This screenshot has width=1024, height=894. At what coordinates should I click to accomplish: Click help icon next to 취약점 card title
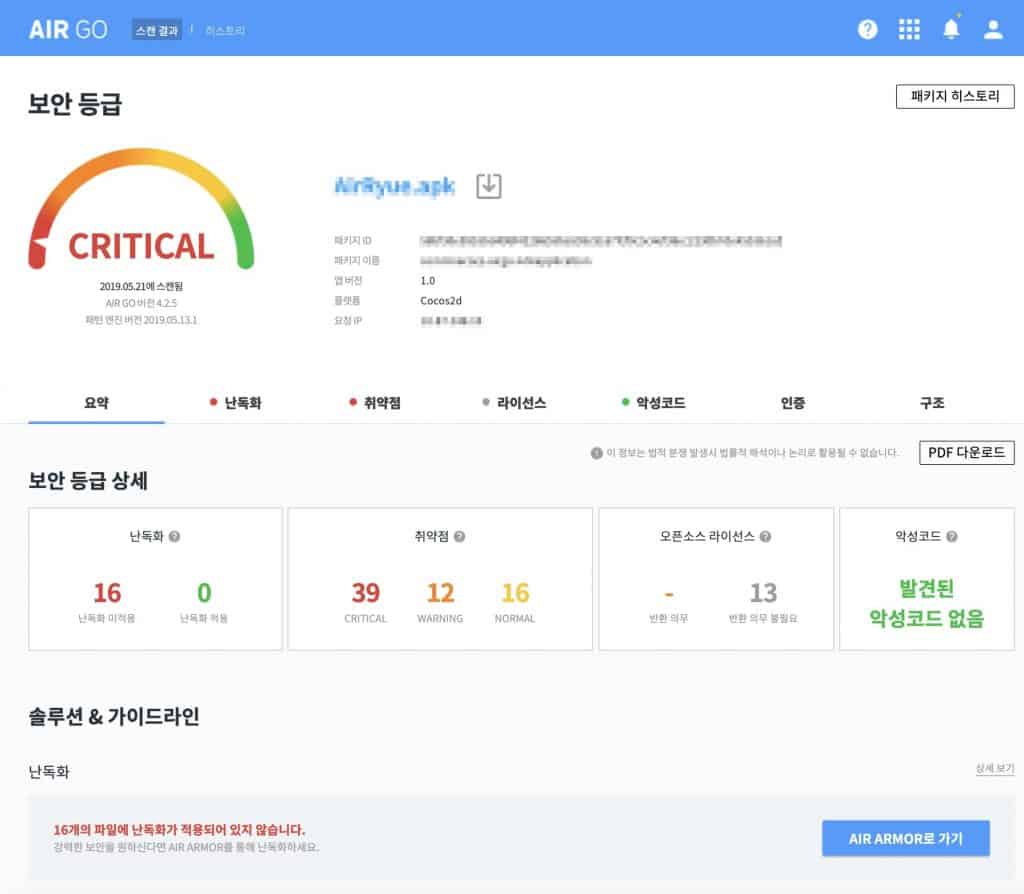tap(460, 537)
